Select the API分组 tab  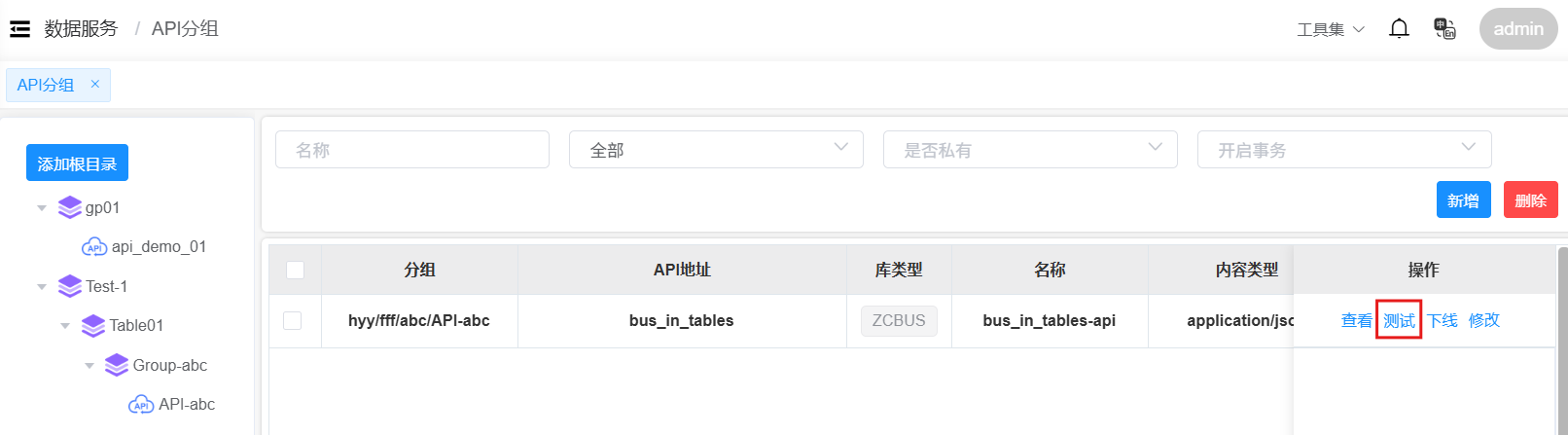pyautogui.click(x=46, y=85)
